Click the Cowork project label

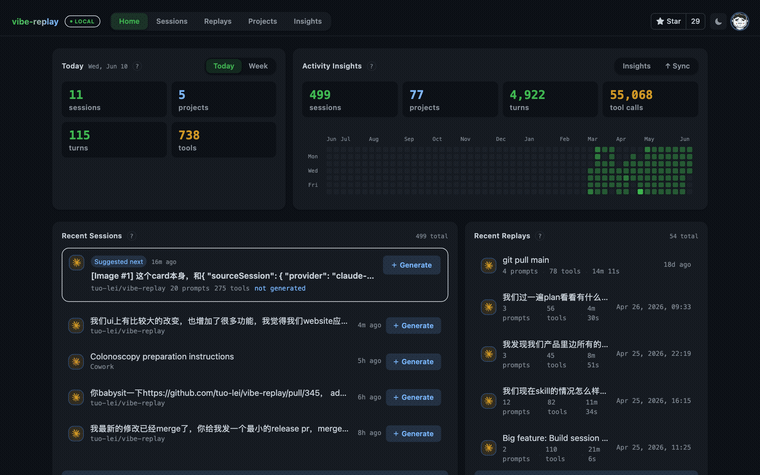(102, 367)
